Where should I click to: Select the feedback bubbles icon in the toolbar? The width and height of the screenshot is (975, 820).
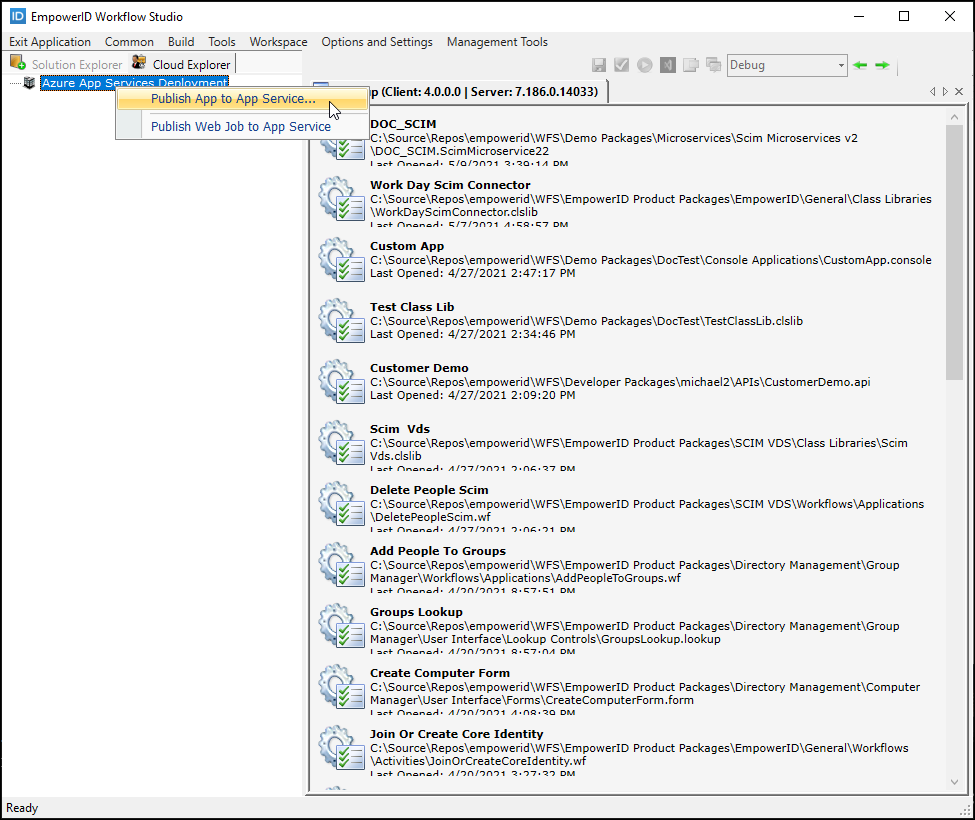[712, 64]
